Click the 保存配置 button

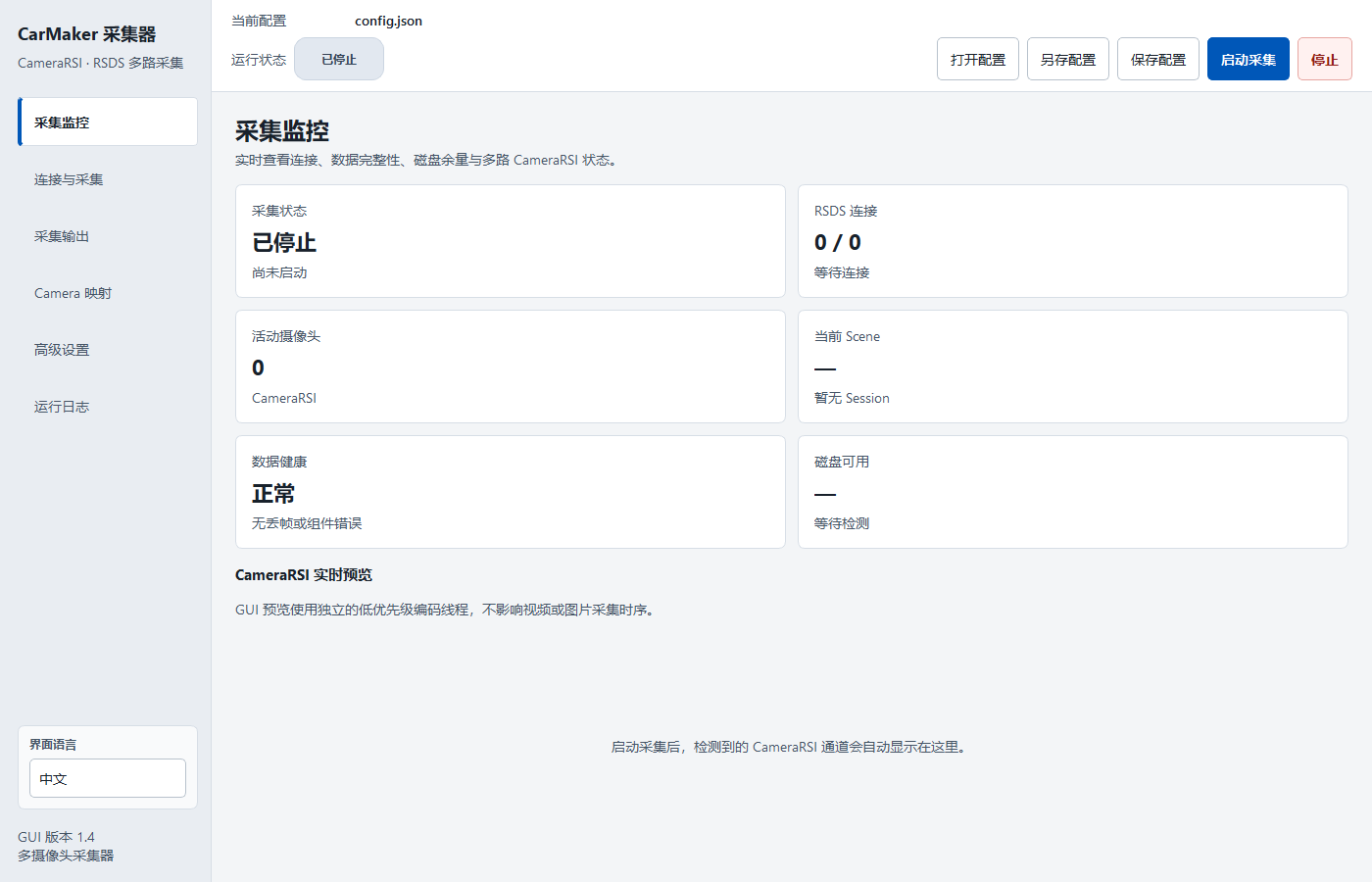point(1158,59)
